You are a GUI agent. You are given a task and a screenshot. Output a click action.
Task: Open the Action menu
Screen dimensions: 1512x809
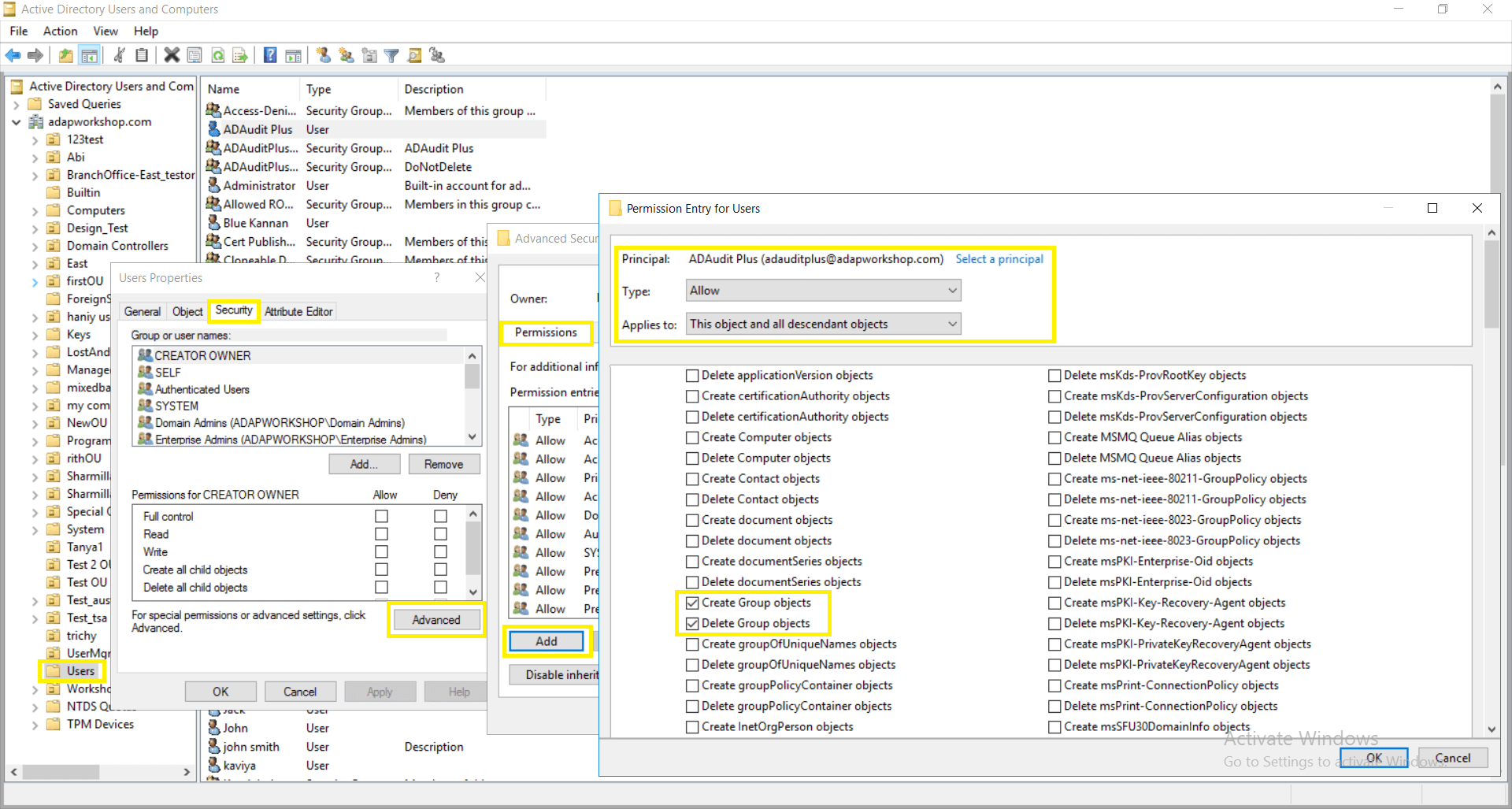pos(60,31)
